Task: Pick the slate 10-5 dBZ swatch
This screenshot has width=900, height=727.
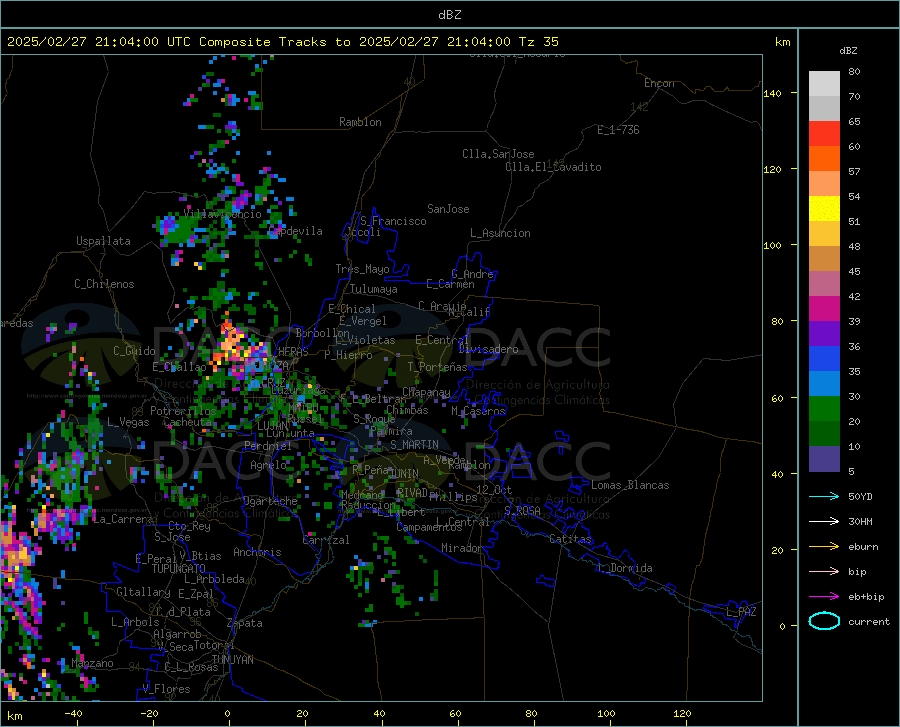Action: (x=824, y=459)
